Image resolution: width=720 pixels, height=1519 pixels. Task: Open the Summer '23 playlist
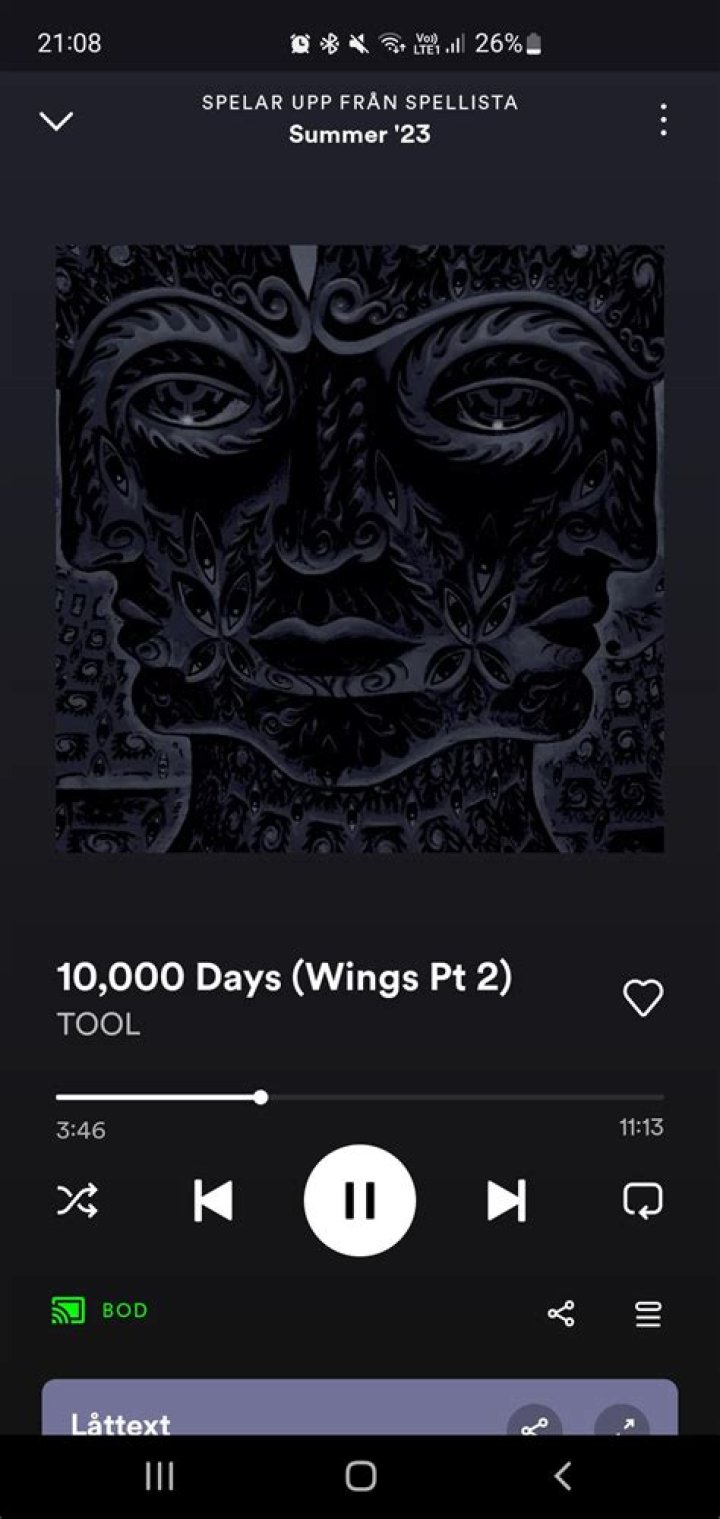point(360,134)
